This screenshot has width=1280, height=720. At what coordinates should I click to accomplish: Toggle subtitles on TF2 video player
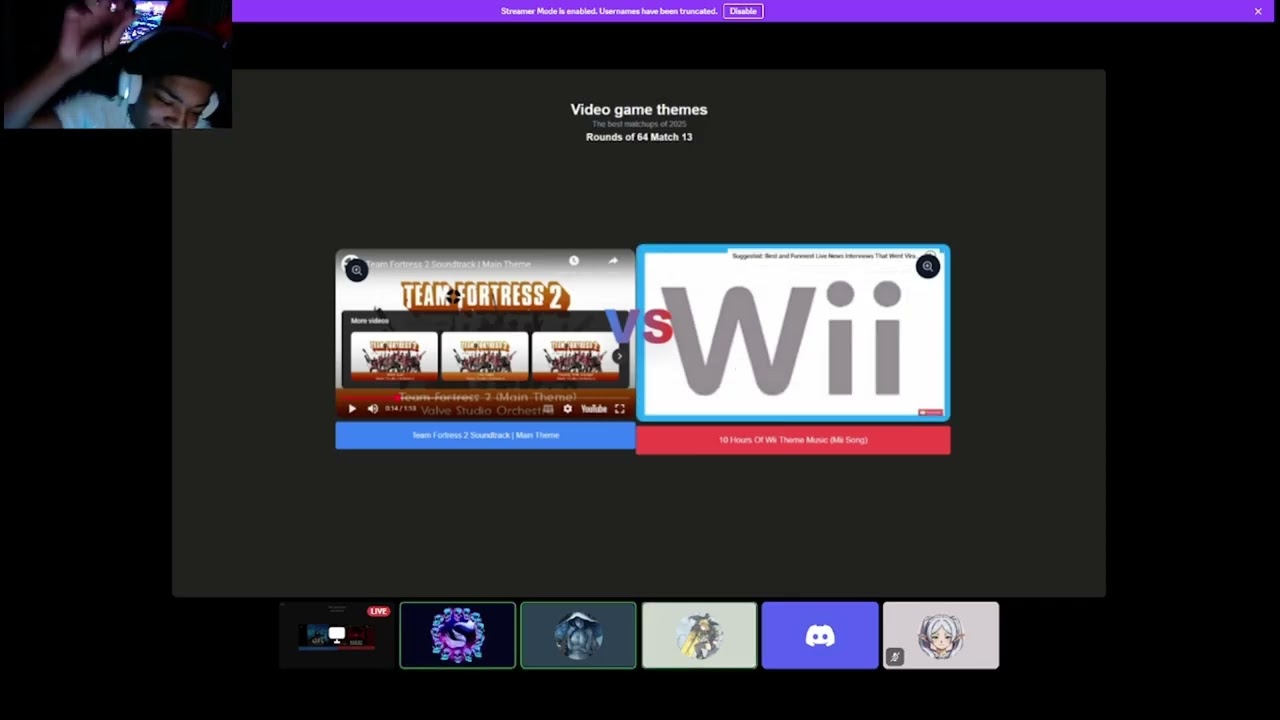[x=548, y=409]
